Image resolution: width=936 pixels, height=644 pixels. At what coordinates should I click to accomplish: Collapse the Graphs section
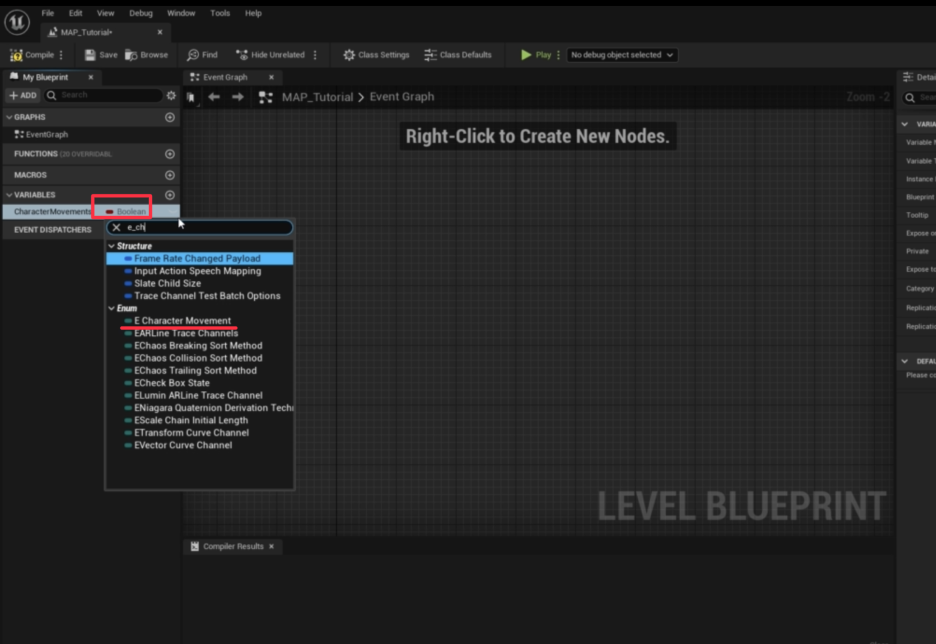[x=9, y=117]
